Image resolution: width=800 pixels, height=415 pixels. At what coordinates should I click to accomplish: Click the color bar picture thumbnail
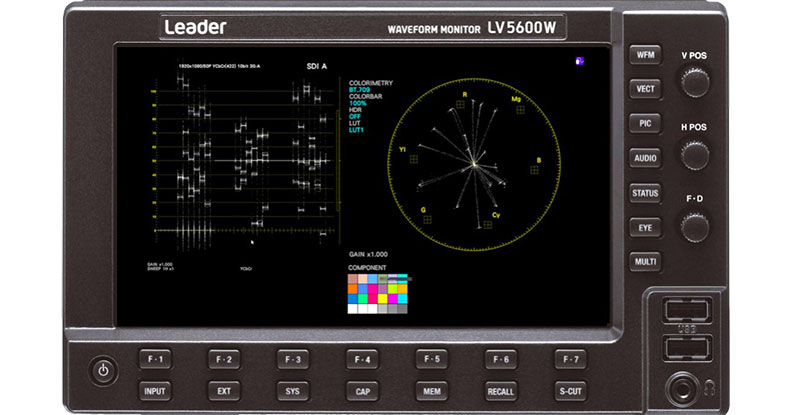(x=378, y=294)
